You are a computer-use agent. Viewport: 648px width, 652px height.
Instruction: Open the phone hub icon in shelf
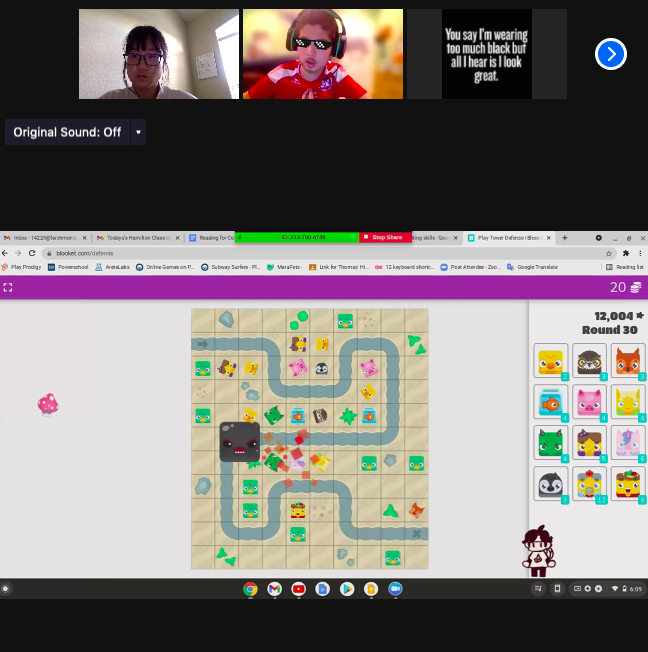pyautogui.click(x=557, y=589)
